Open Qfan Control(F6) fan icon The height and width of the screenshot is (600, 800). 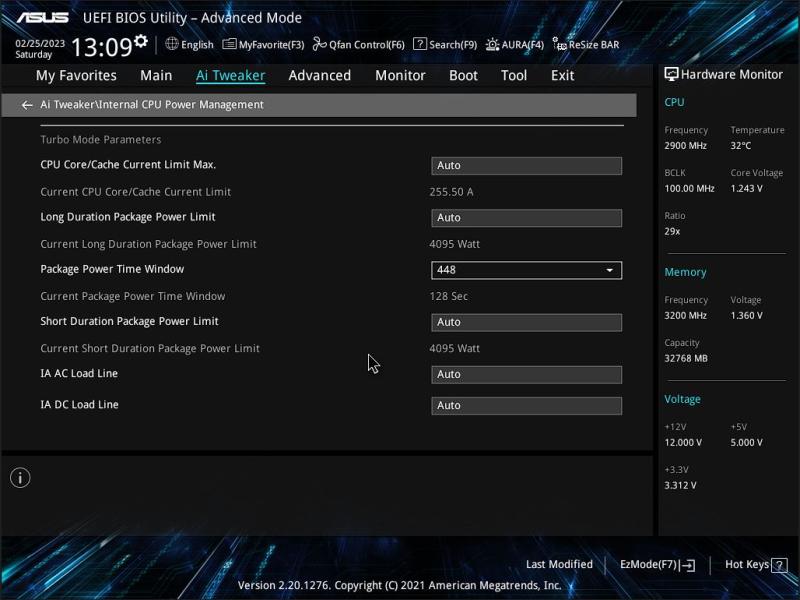(320, 44)
